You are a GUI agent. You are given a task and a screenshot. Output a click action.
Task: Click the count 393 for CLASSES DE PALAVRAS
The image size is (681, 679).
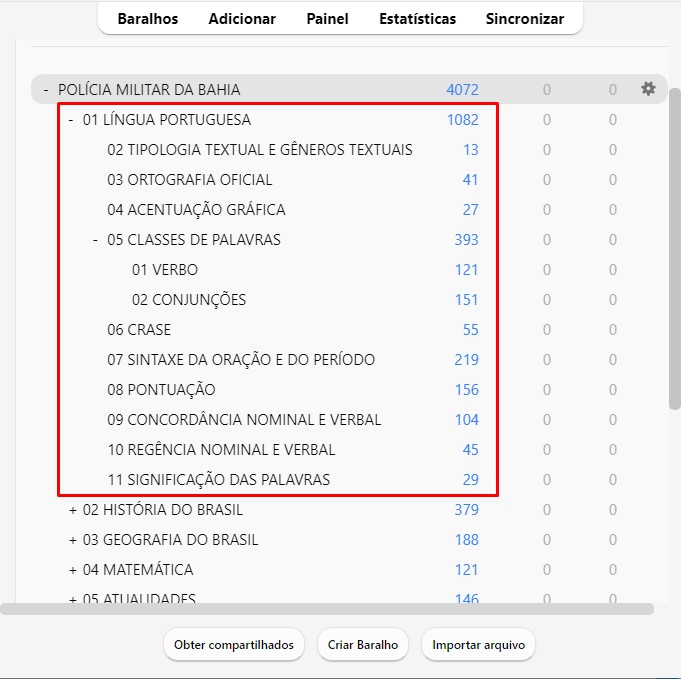[x=466, y=239]
